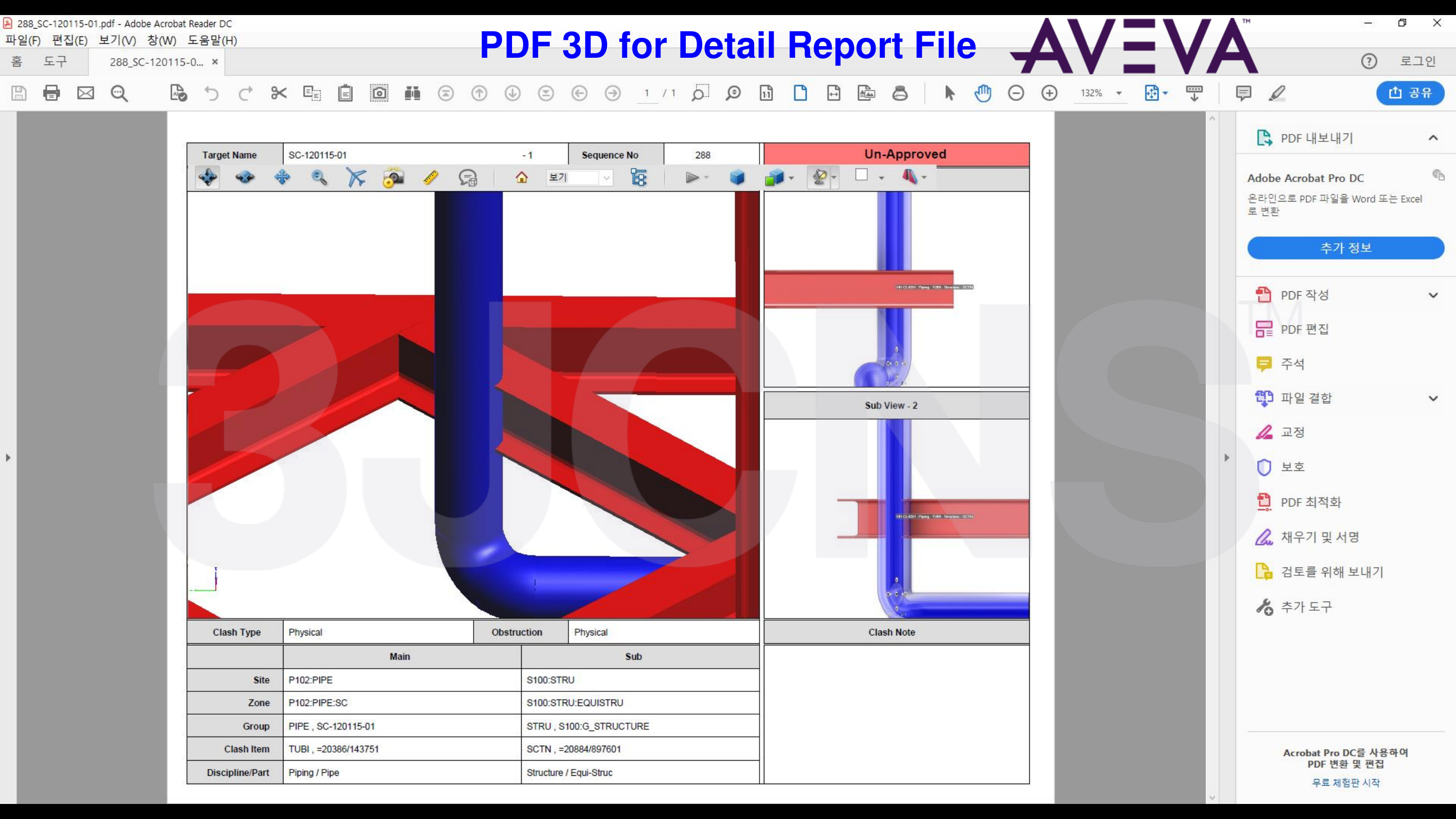
Task: Select the highlighter pen tool
Action: [x=1277, y=93]
